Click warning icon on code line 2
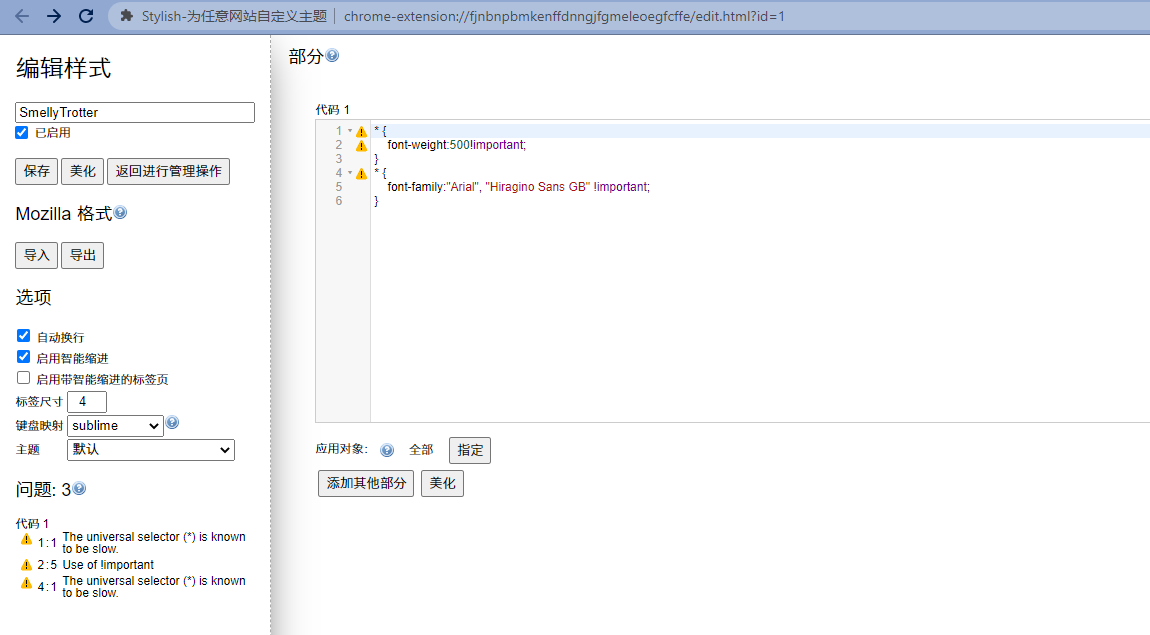Image resolution: width=1150 pixels, height=635 pixels. pos(362,146)
